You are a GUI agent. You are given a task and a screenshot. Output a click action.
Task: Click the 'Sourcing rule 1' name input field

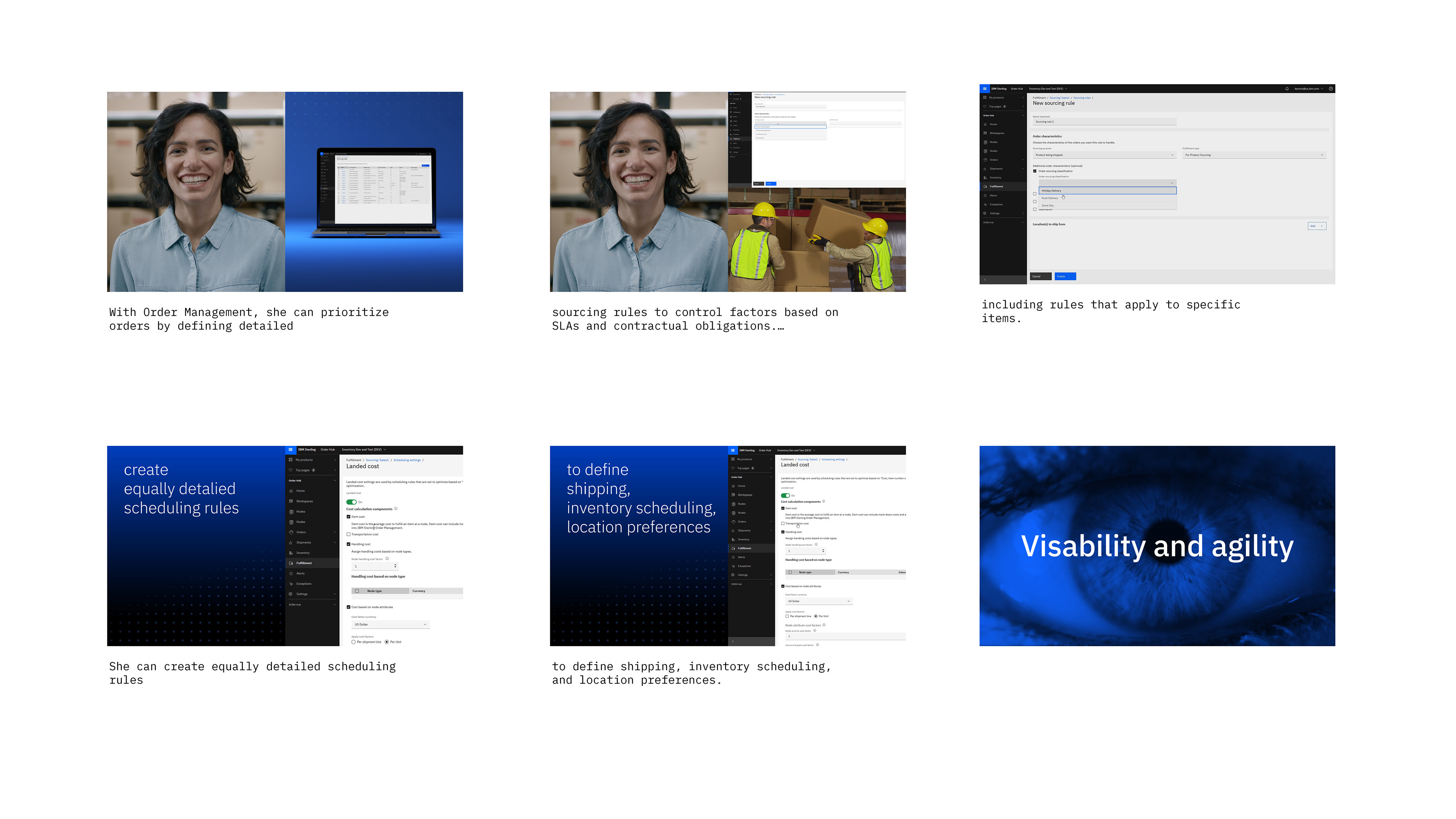[x=1104, y=121]
